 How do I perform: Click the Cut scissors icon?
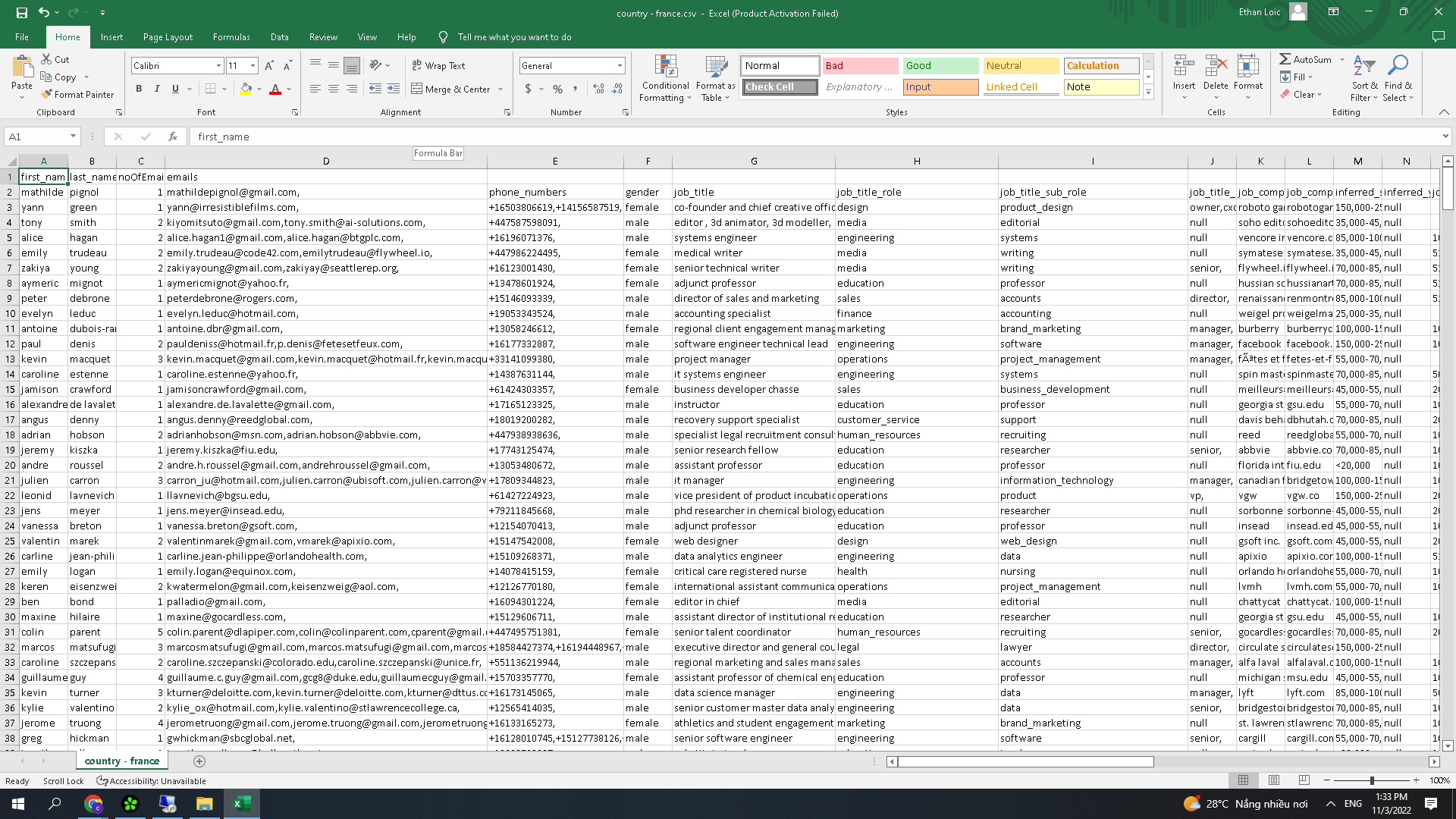[x=46, y=59]
